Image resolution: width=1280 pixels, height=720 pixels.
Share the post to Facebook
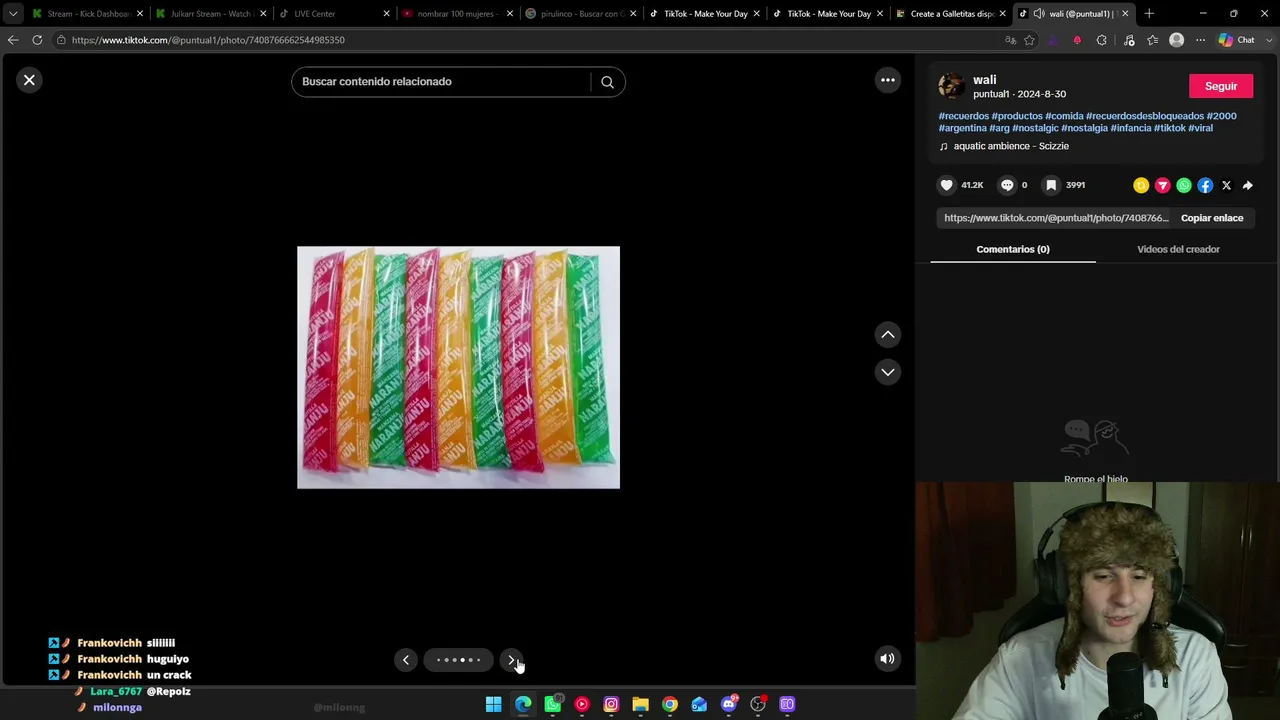tap(1205, 185)
